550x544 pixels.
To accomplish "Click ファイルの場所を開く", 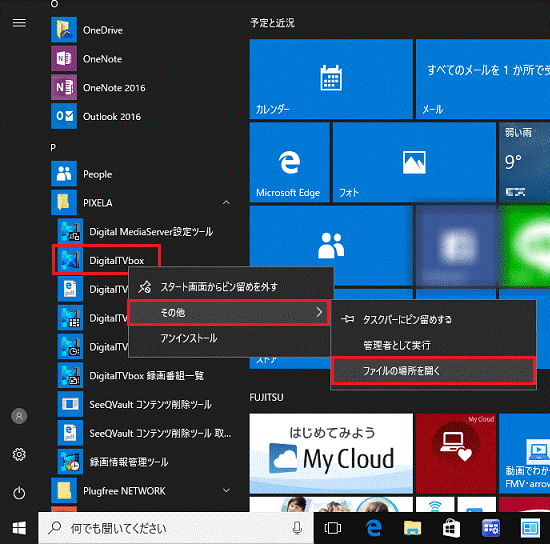I will (433, 370).
